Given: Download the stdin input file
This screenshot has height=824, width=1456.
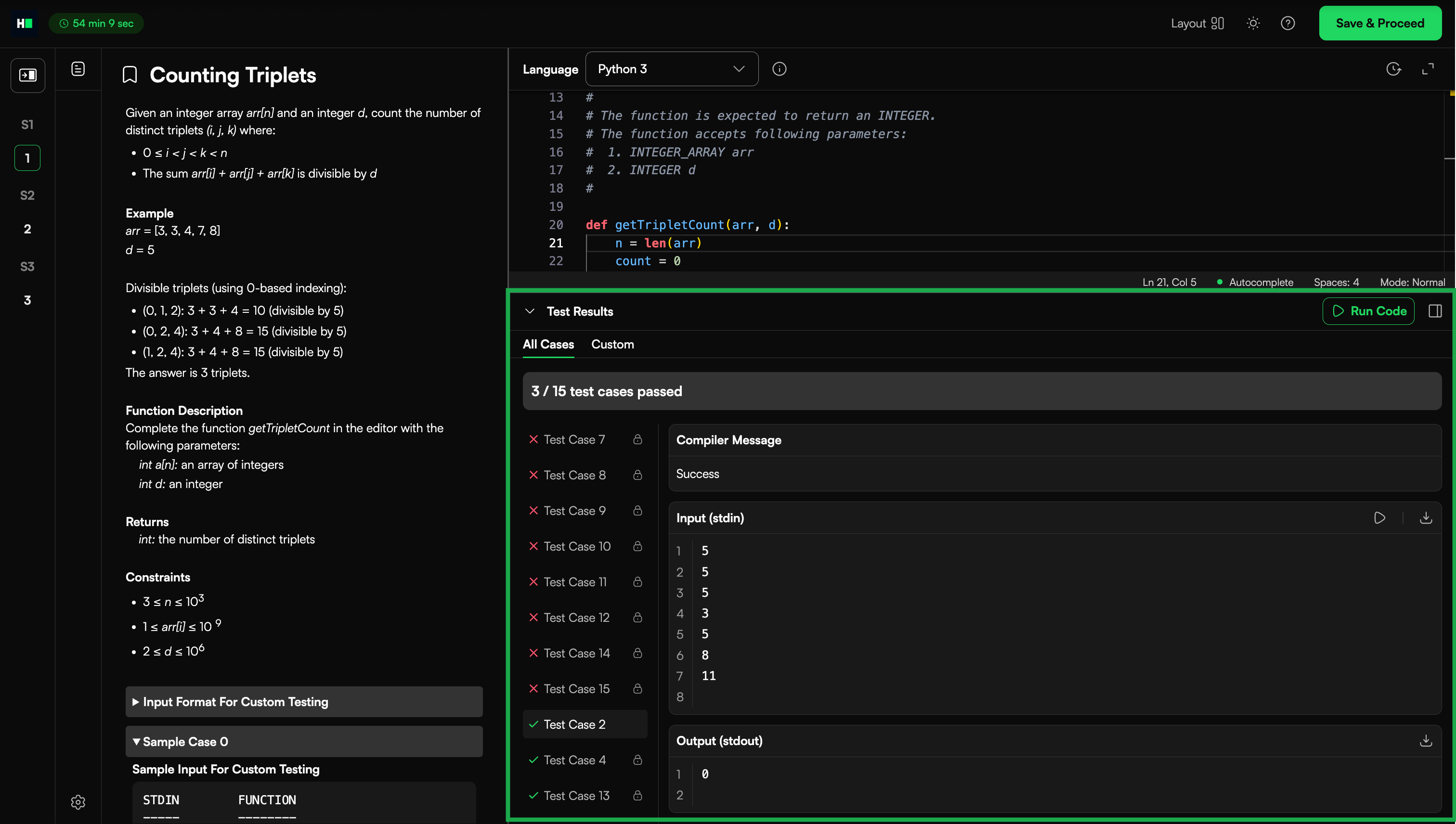Looking at the screenshot, I should [1426, 518].
